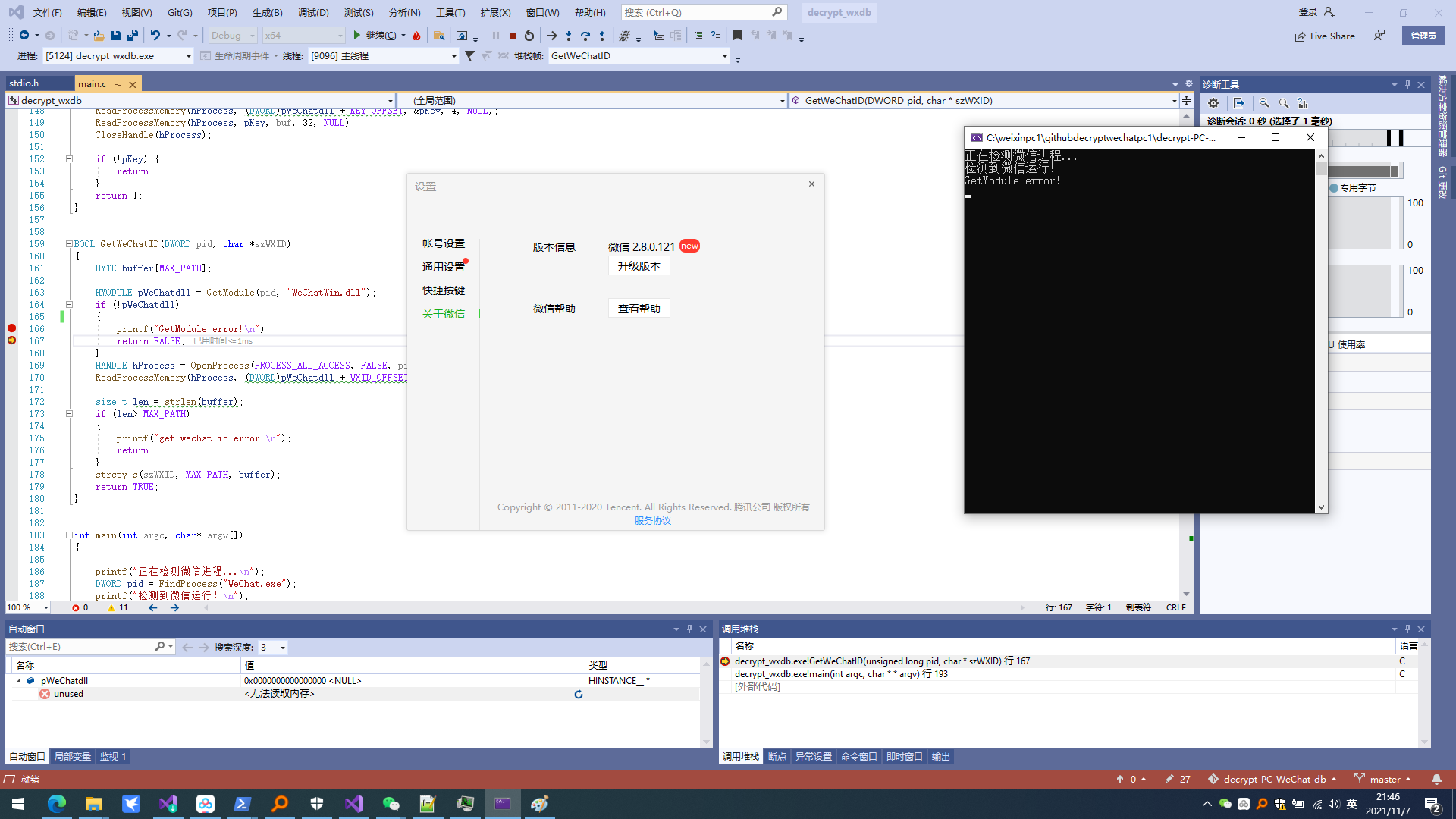Toggle auto-hide pin on 诊断工具 panel
Viewport: 1456px width, 819px height.
tap(1407, 84)
